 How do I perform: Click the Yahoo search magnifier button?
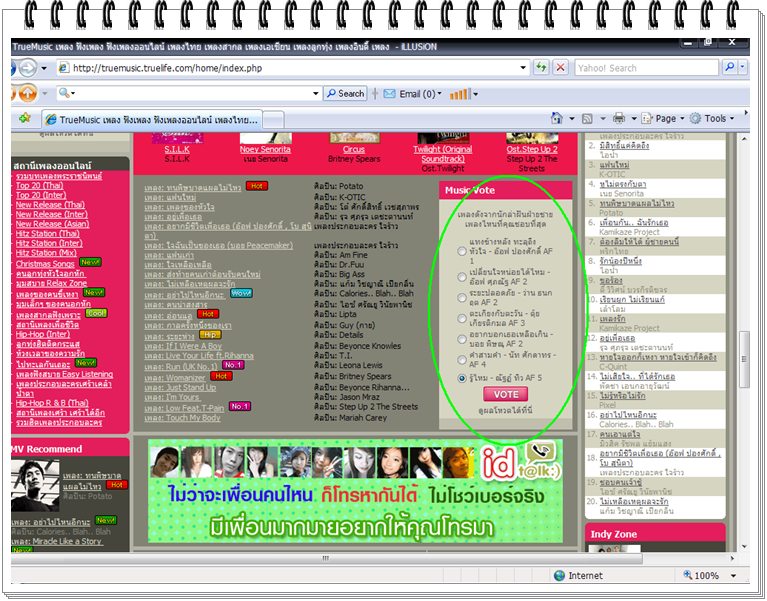pos(729,67)
